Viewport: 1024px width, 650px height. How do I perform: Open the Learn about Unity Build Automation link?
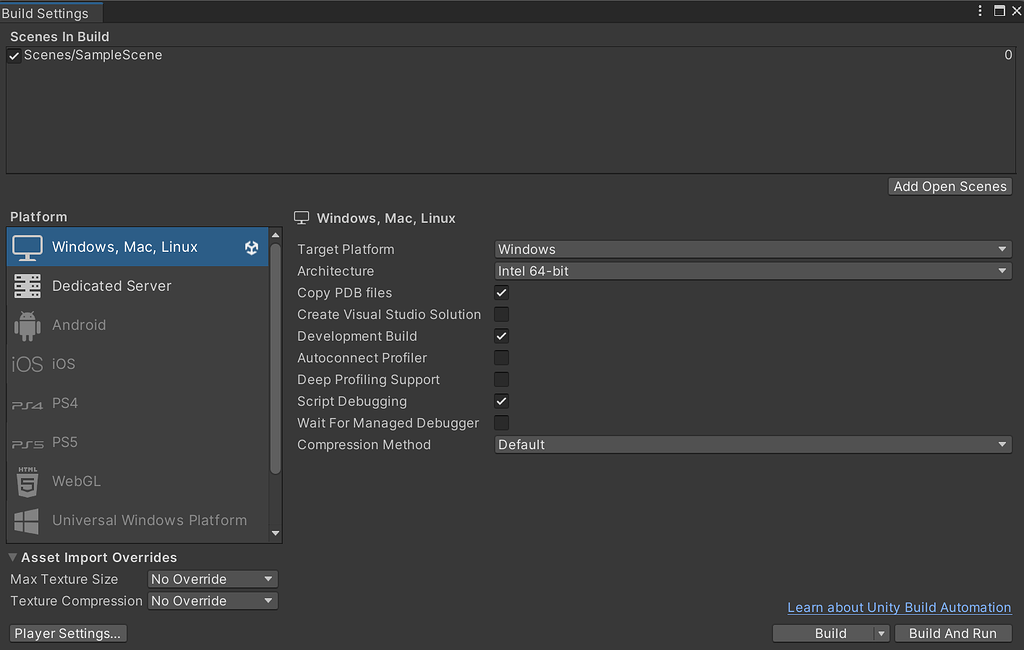click(x=899, y=607)
